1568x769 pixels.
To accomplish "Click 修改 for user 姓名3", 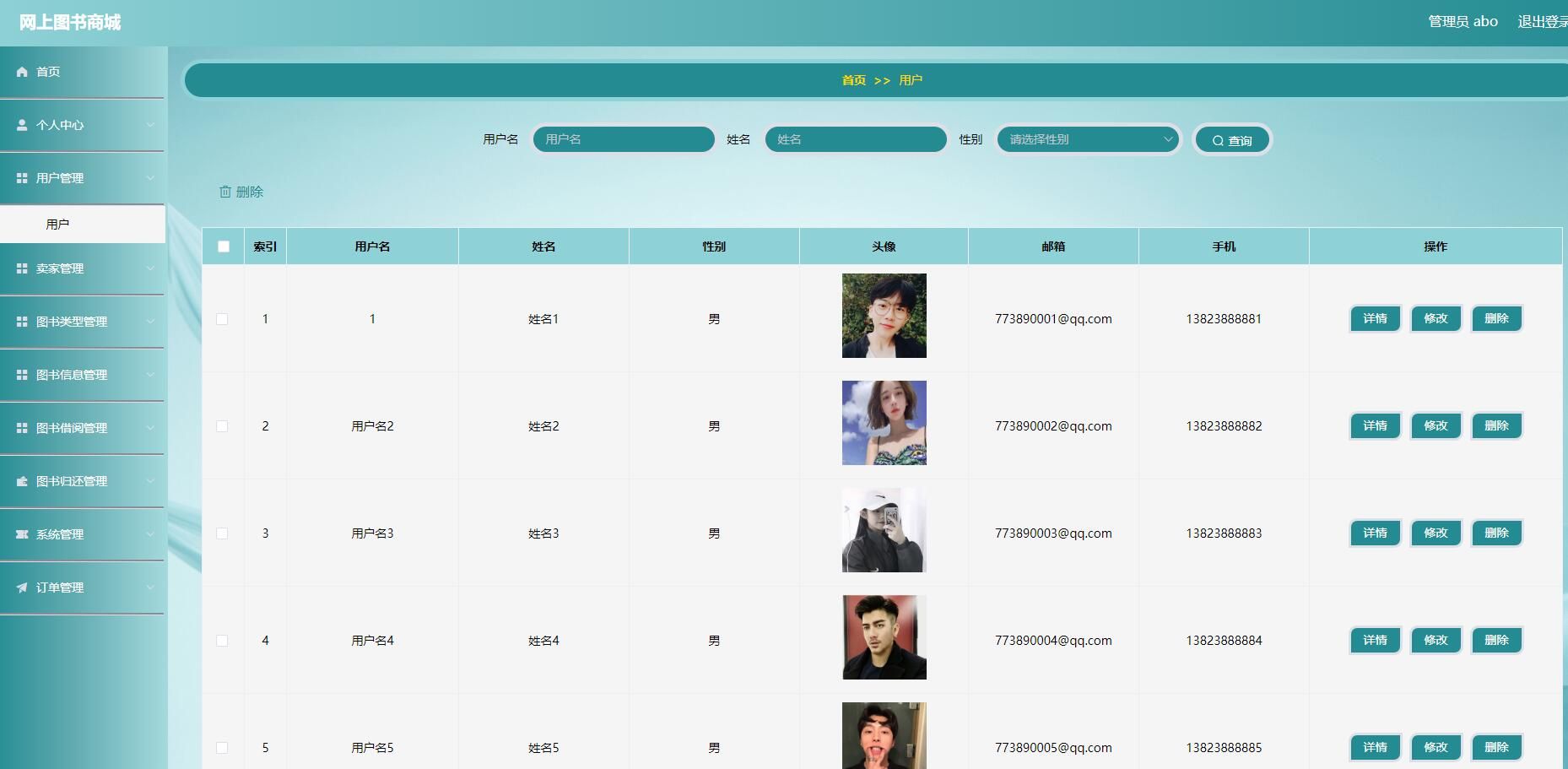I will coord(1436,533).
